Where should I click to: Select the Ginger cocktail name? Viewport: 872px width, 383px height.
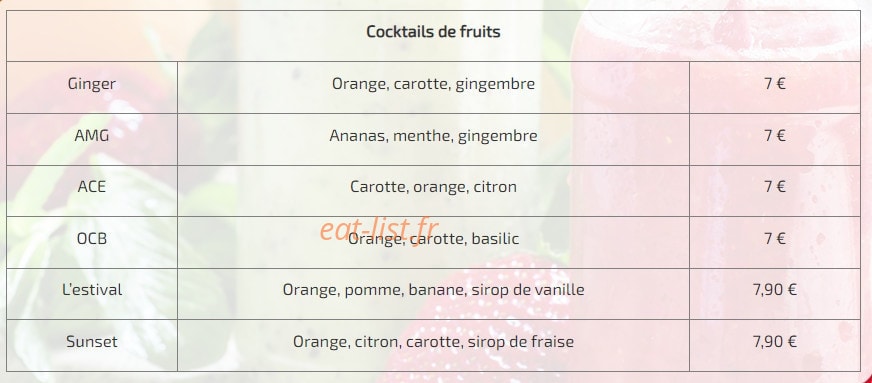click(x=92, y=84)
